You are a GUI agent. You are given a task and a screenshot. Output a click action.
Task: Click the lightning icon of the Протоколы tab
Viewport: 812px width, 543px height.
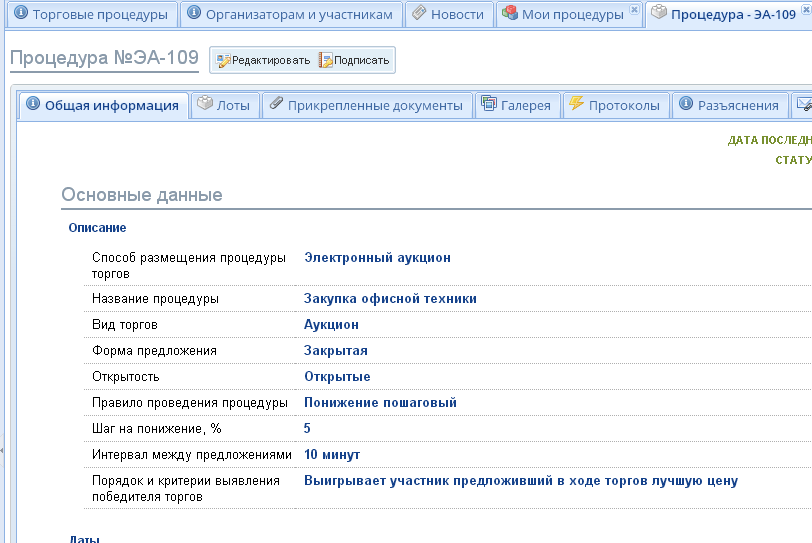pos(576,104)
